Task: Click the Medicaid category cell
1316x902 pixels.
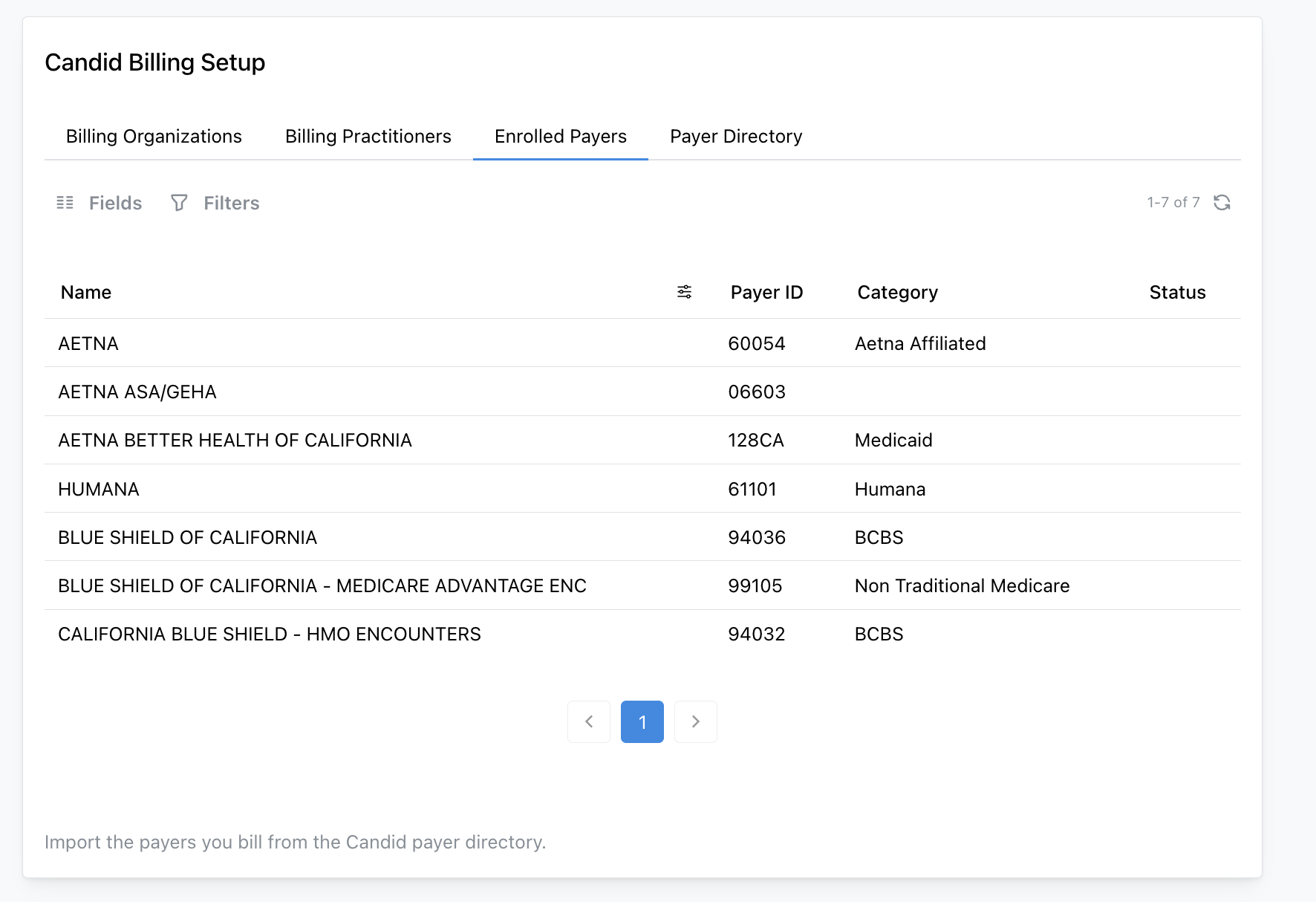Action: tap(893, 440)
